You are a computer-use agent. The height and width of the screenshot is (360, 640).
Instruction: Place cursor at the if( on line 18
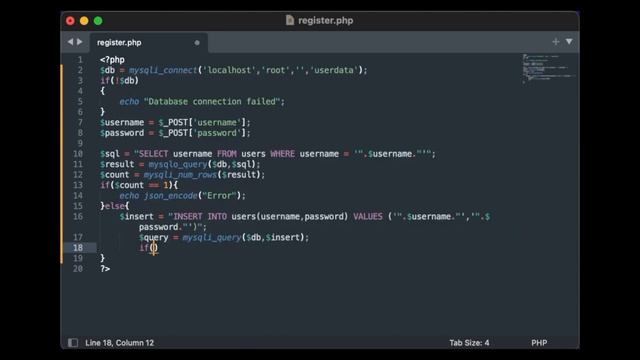coord(148,248)
